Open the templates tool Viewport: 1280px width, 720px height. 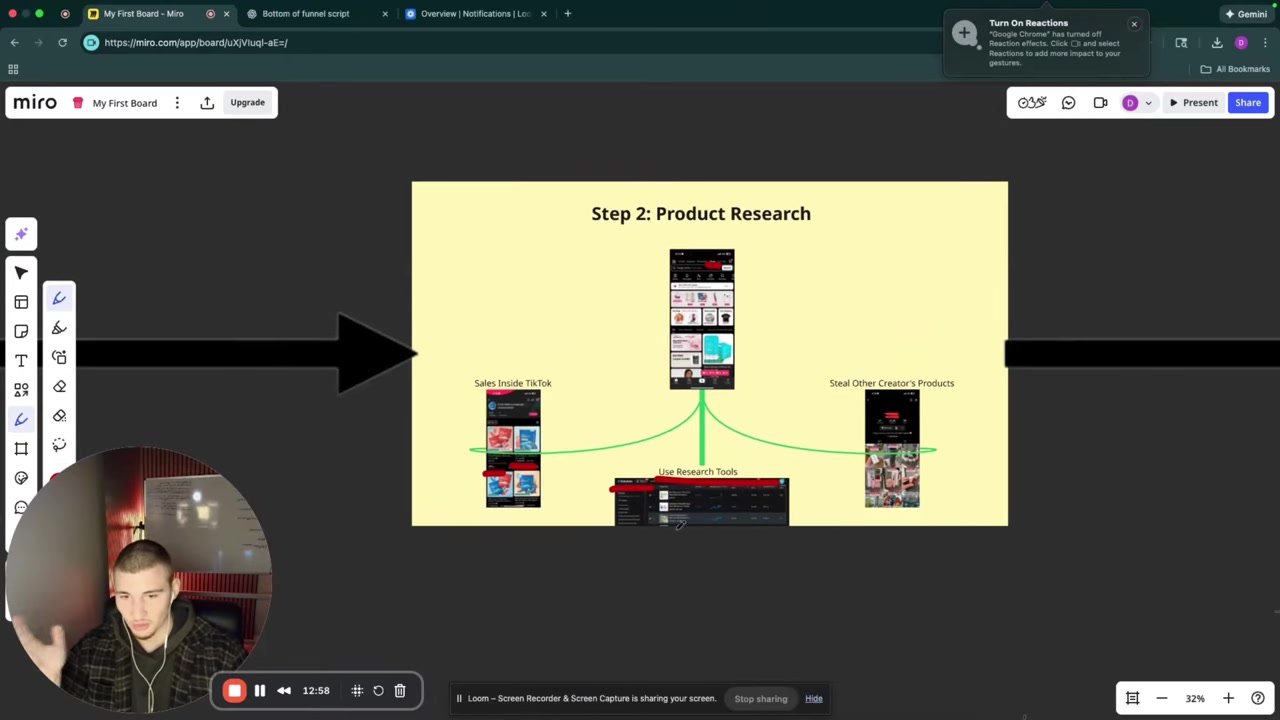[21, 302]
